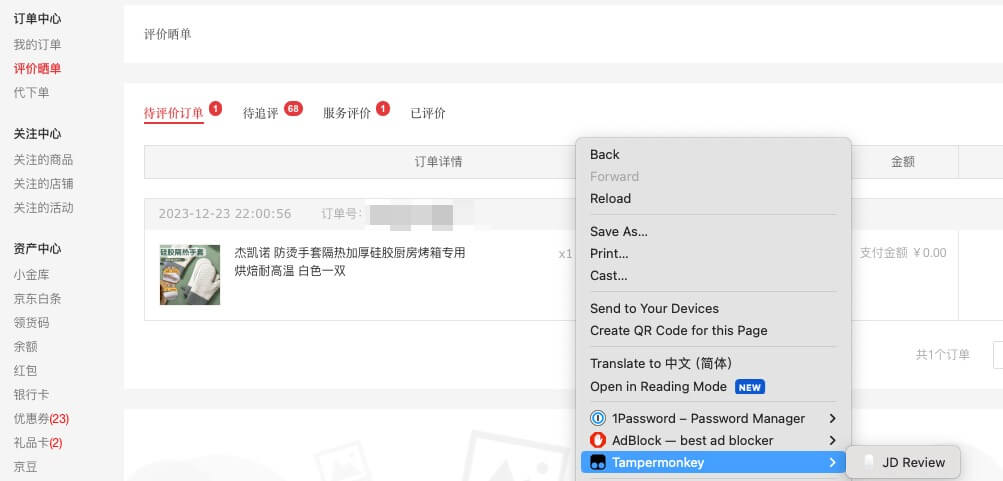This screenshot has height=481, width=1003.
Task: Click the 共1个订单 count text
Action: (943, 355)
